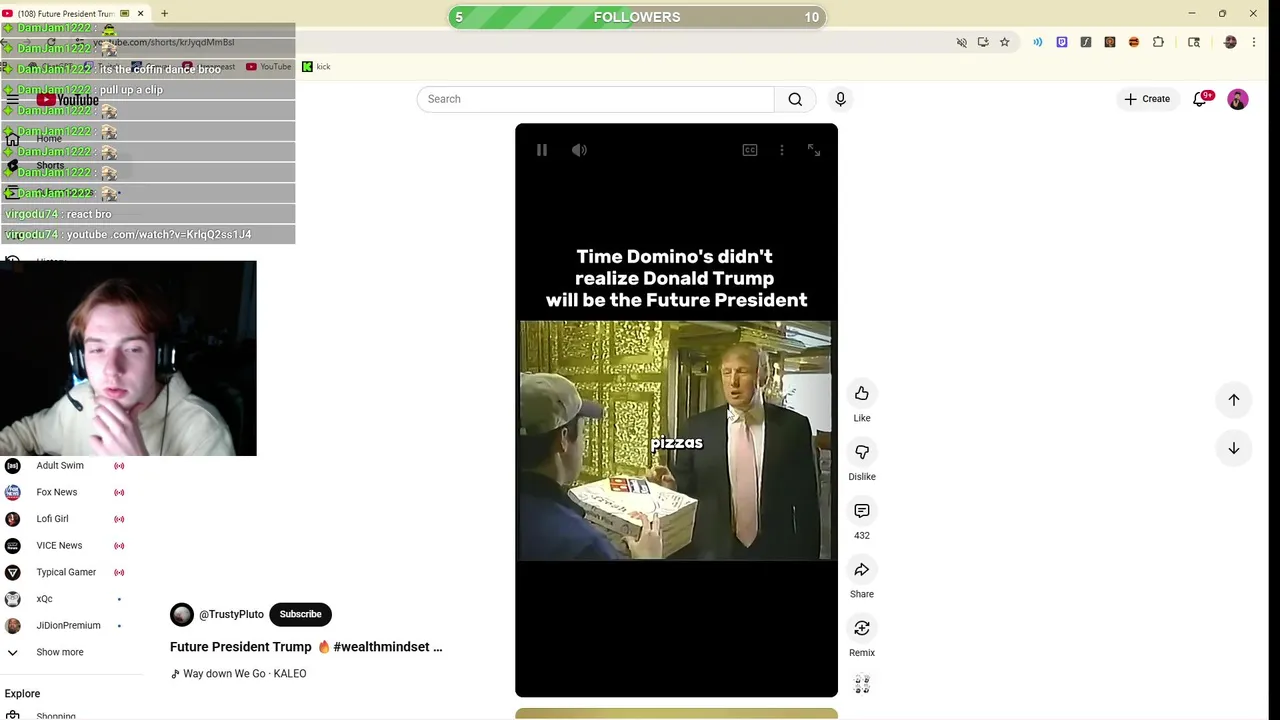Image resolution: width=1280 pixels, height=720 pixels.
Task: Close the Future President Trump tab
Action: point(140,14)
